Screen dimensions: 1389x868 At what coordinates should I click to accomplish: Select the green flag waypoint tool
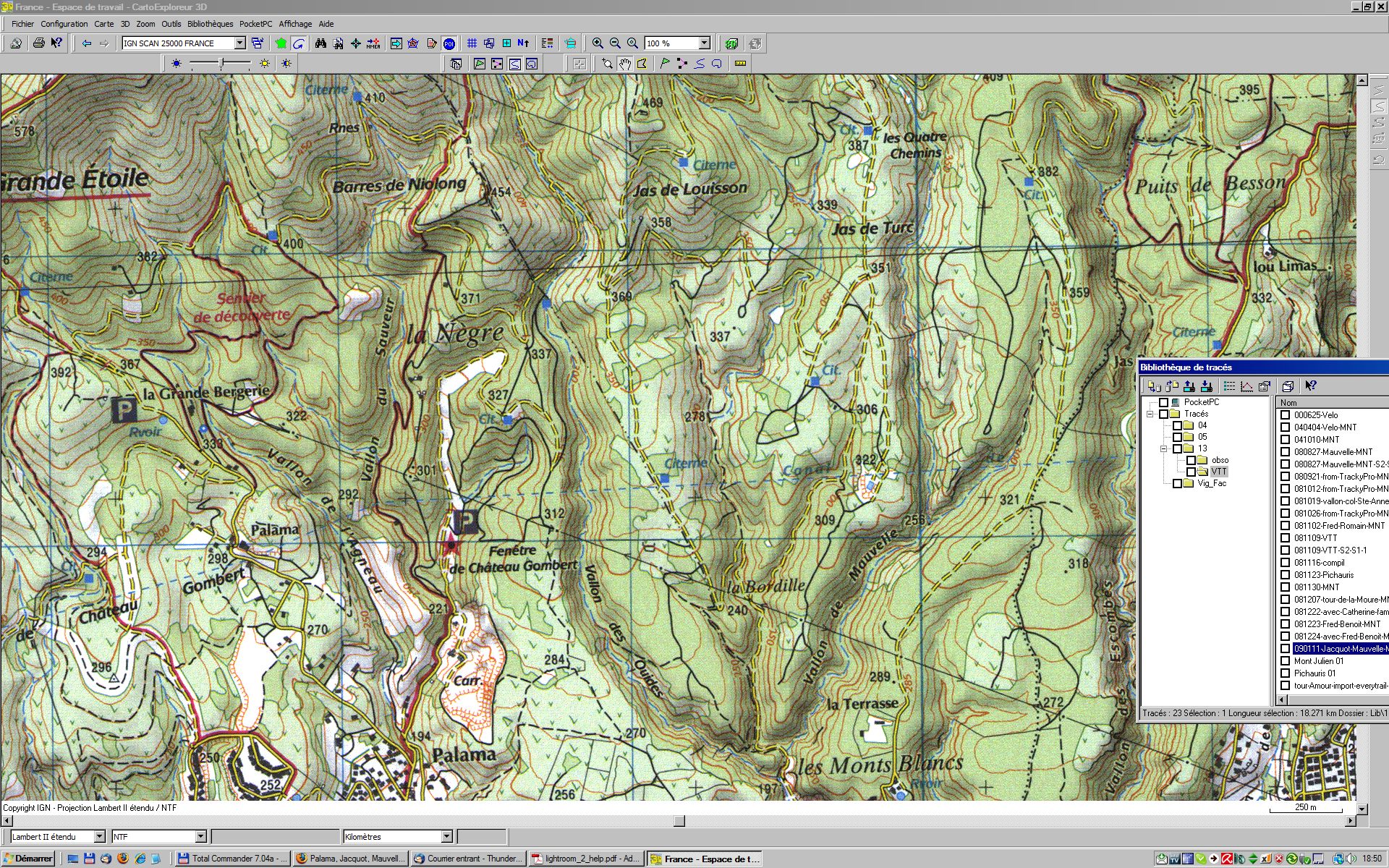(x=664, y=64)
